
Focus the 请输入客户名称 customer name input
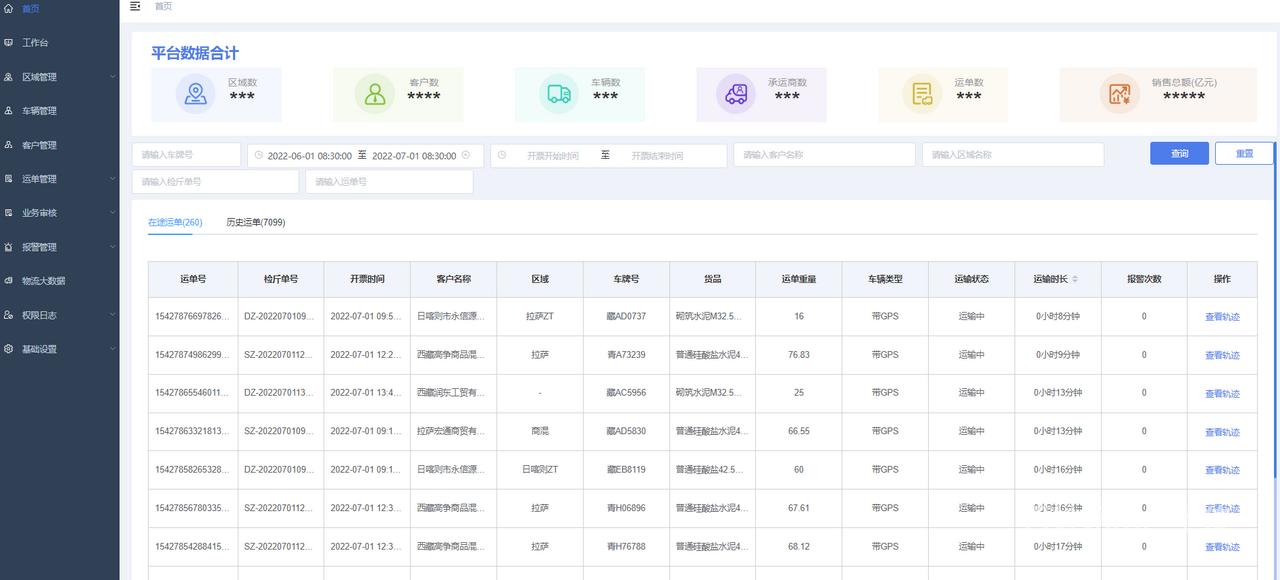coord(824,155)
